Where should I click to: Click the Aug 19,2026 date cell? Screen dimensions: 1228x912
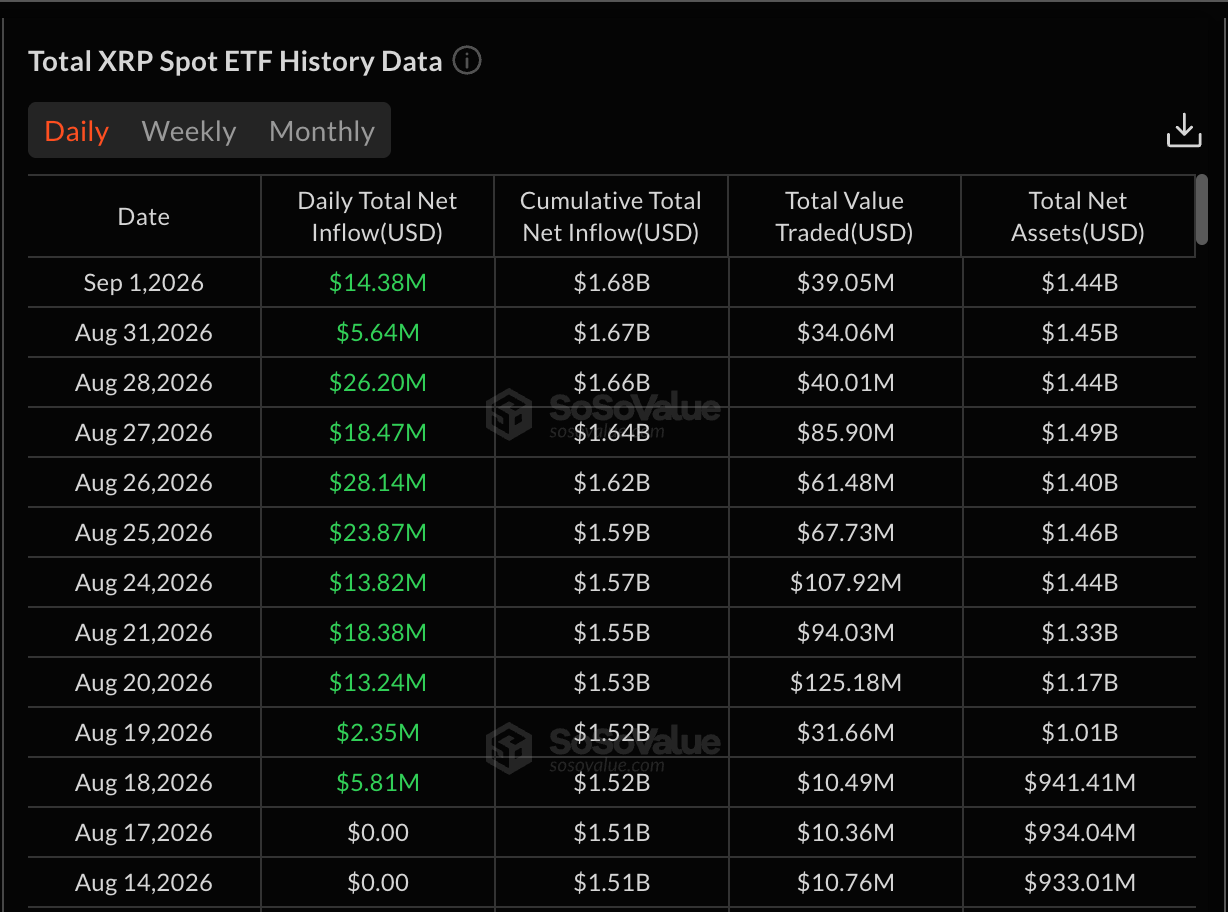click(144, 733)
